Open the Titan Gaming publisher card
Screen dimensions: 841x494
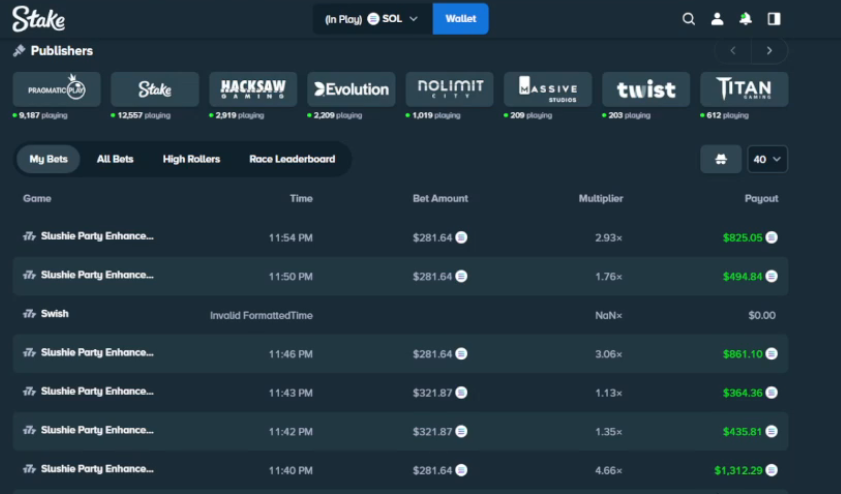(744, 89)
